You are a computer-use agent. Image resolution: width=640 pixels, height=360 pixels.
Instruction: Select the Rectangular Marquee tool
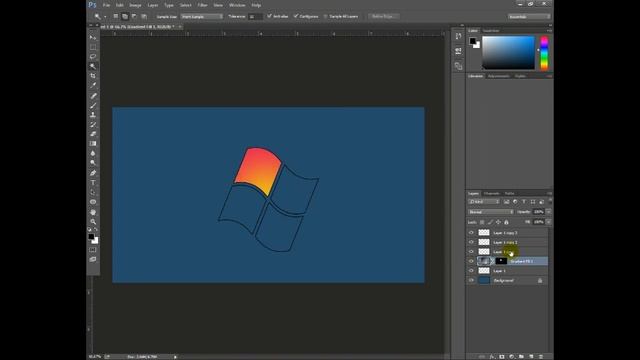pos(93,47)
